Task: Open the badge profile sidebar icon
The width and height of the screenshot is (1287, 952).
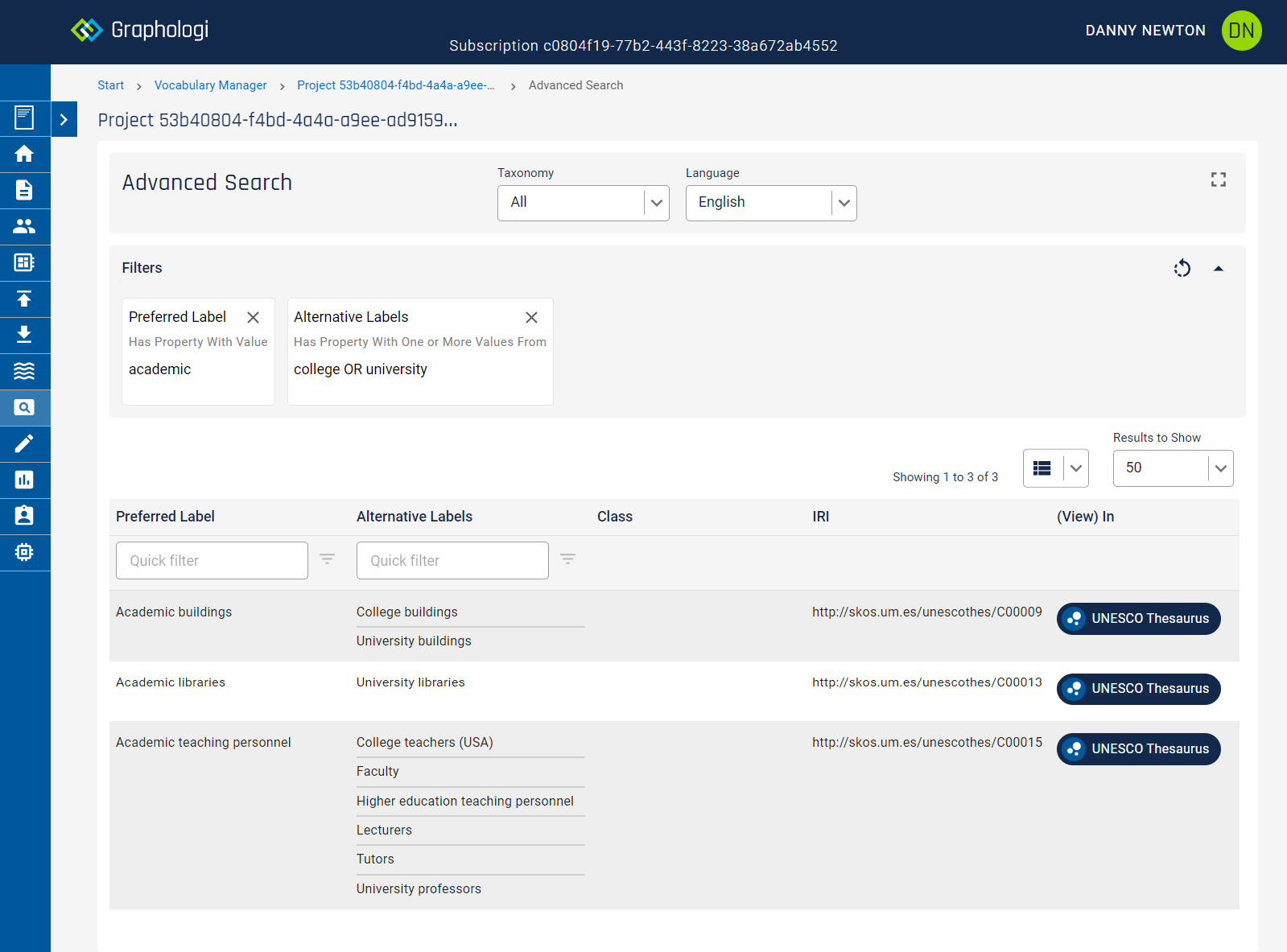Action: [24, 516]
